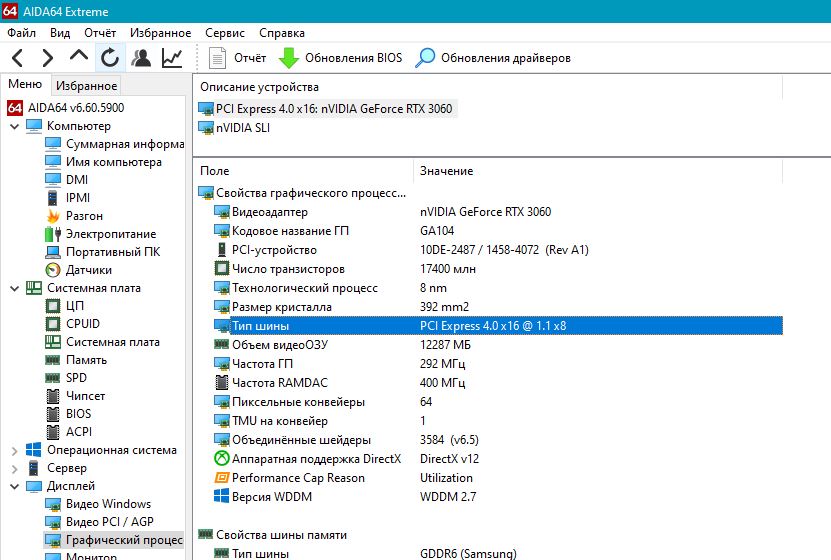This screenshot has height=560, width=831.
Task: Collapse the Системная плата tree group
Action: [x=14, y=289]
